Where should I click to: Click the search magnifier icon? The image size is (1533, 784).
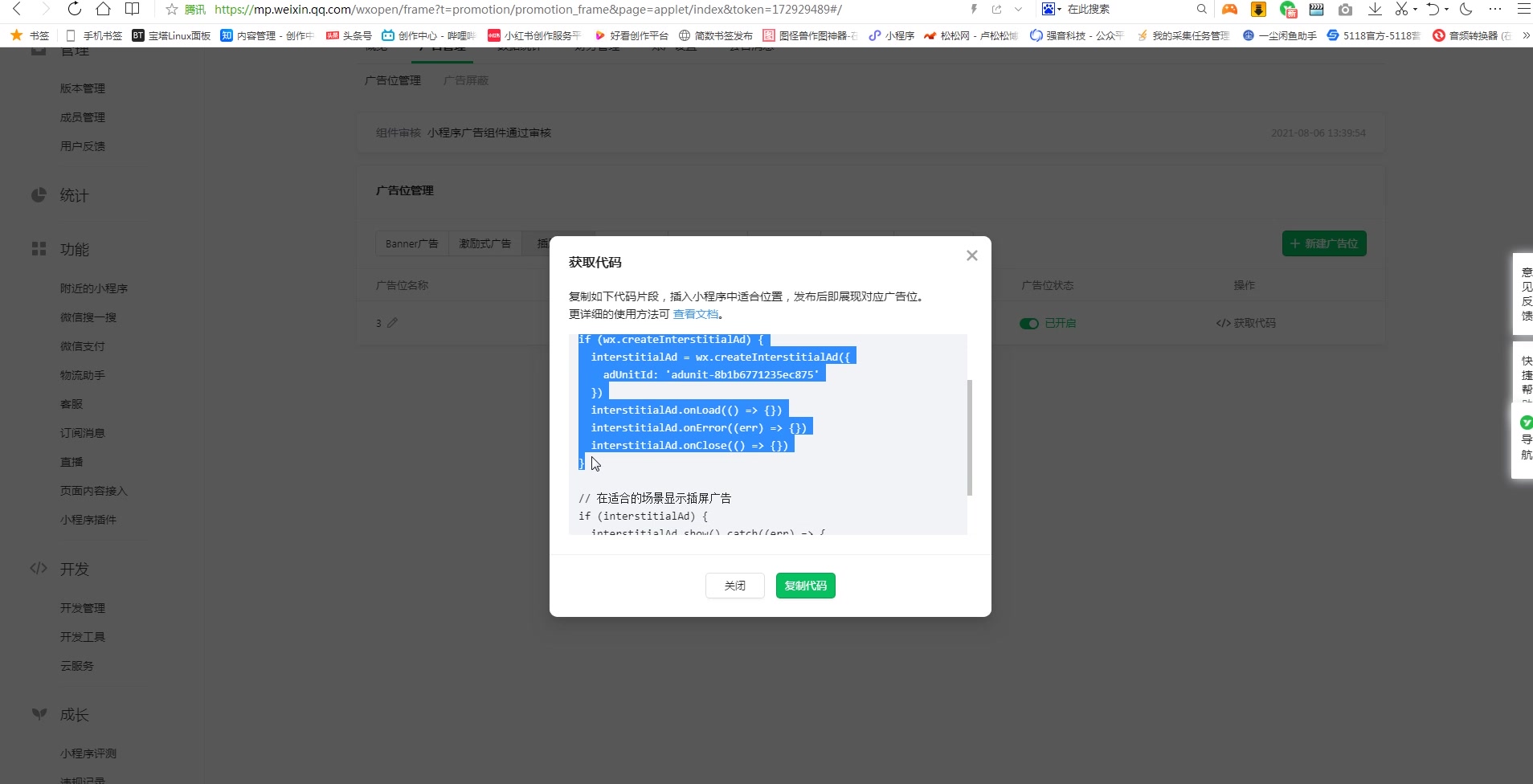point(1201,10)
